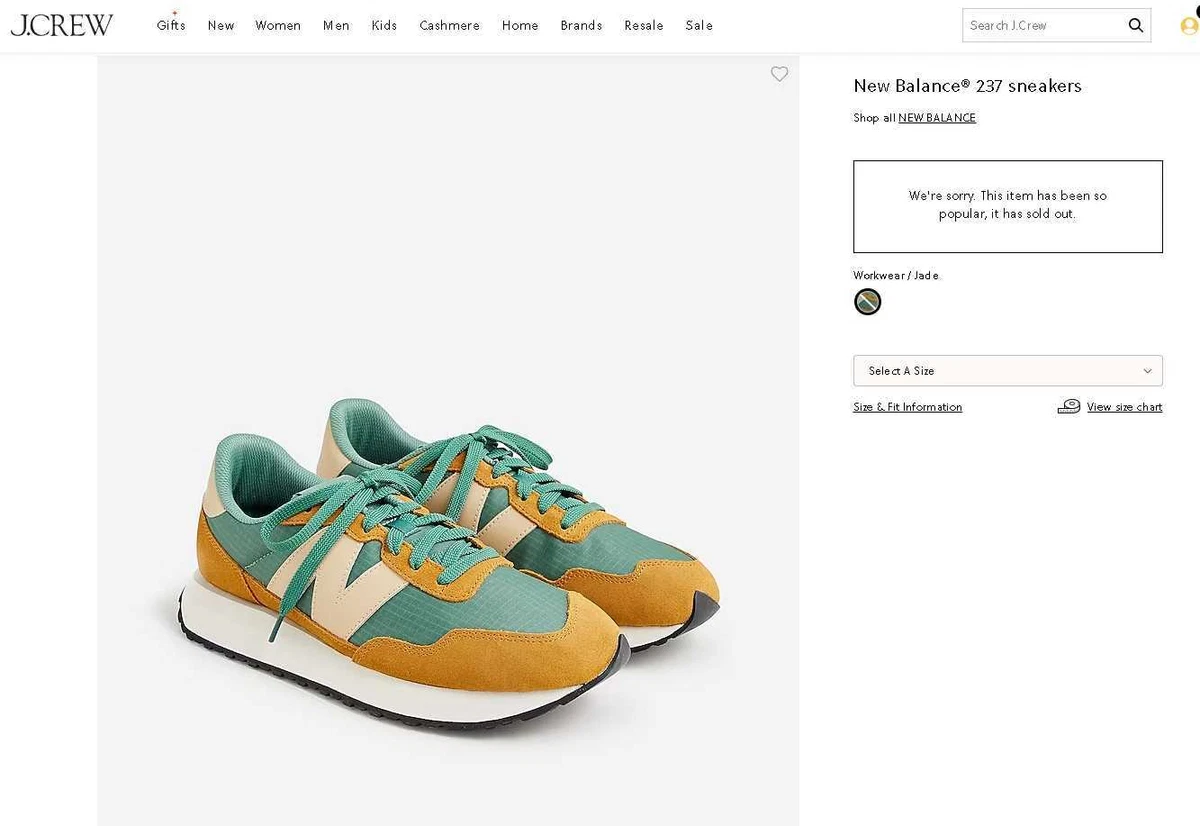
Task: Open the Brands menu
Action: [x=581, y=25]
